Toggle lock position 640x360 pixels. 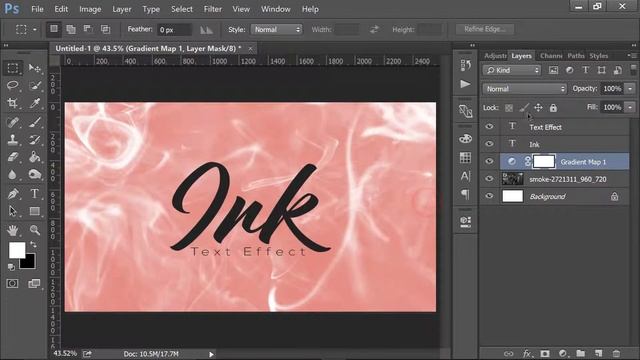point(538,107)
